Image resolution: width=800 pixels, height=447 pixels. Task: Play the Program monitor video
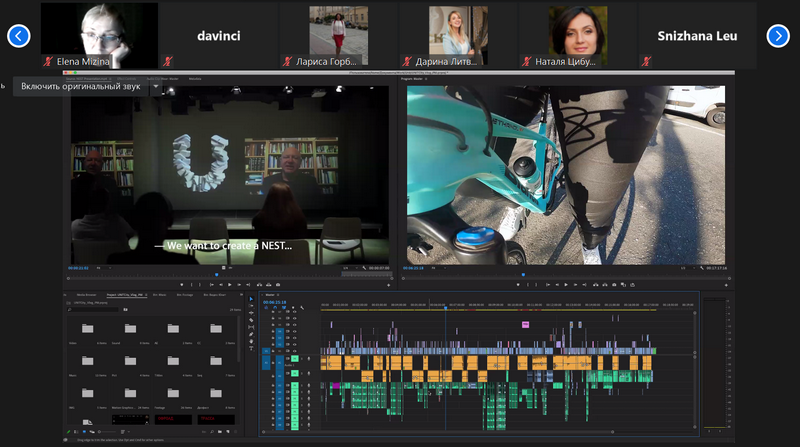[566, 285]
